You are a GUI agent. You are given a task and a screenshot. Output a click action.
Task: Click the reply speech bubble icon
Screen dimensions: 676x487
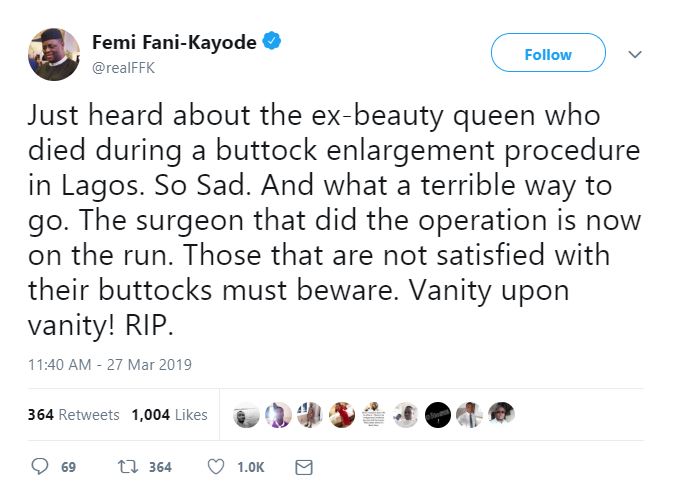point(41,466)
